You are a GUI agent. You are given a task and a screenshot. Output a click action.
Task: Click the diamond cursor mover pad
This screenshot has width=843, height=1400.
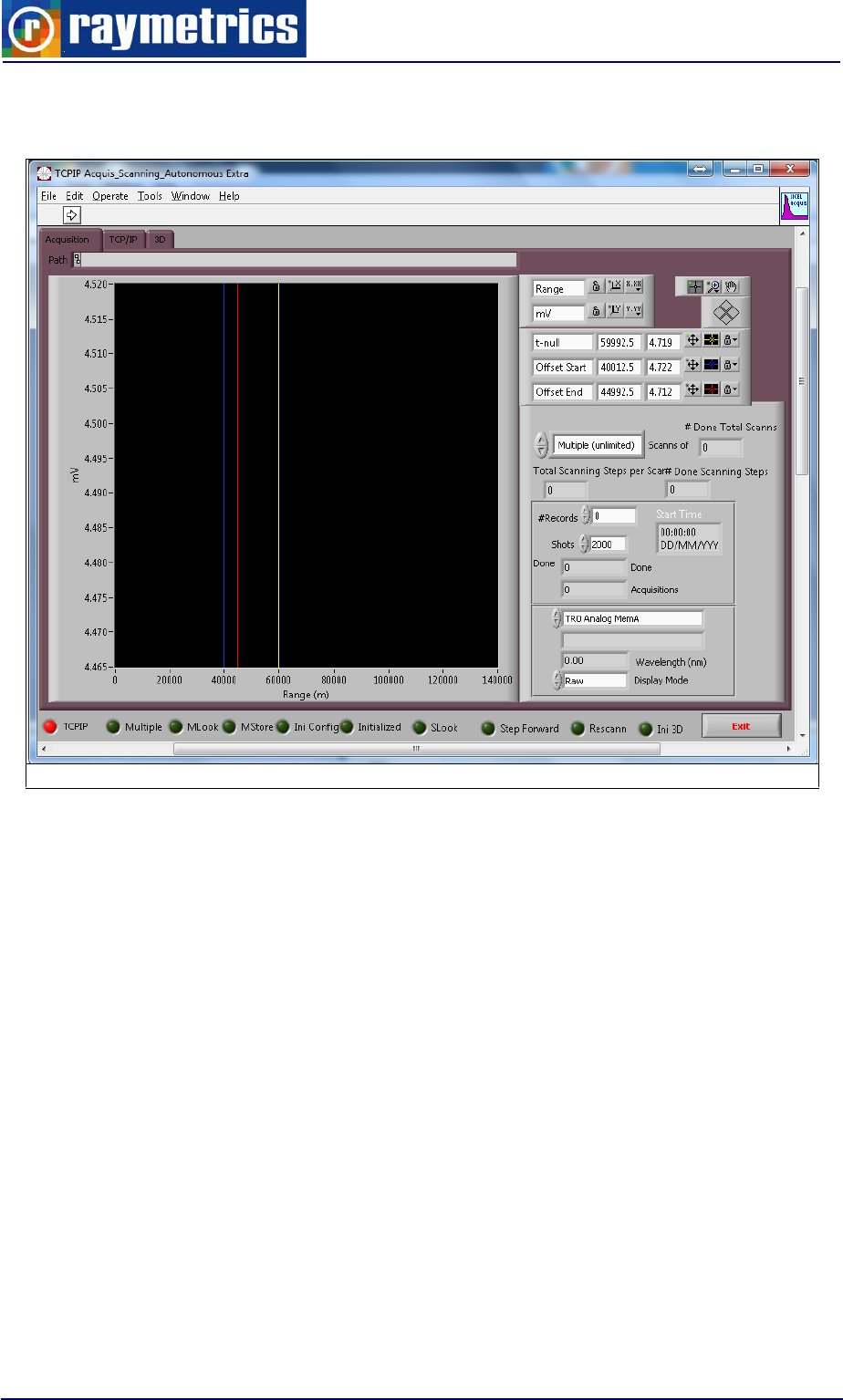[x=725, y=313]
